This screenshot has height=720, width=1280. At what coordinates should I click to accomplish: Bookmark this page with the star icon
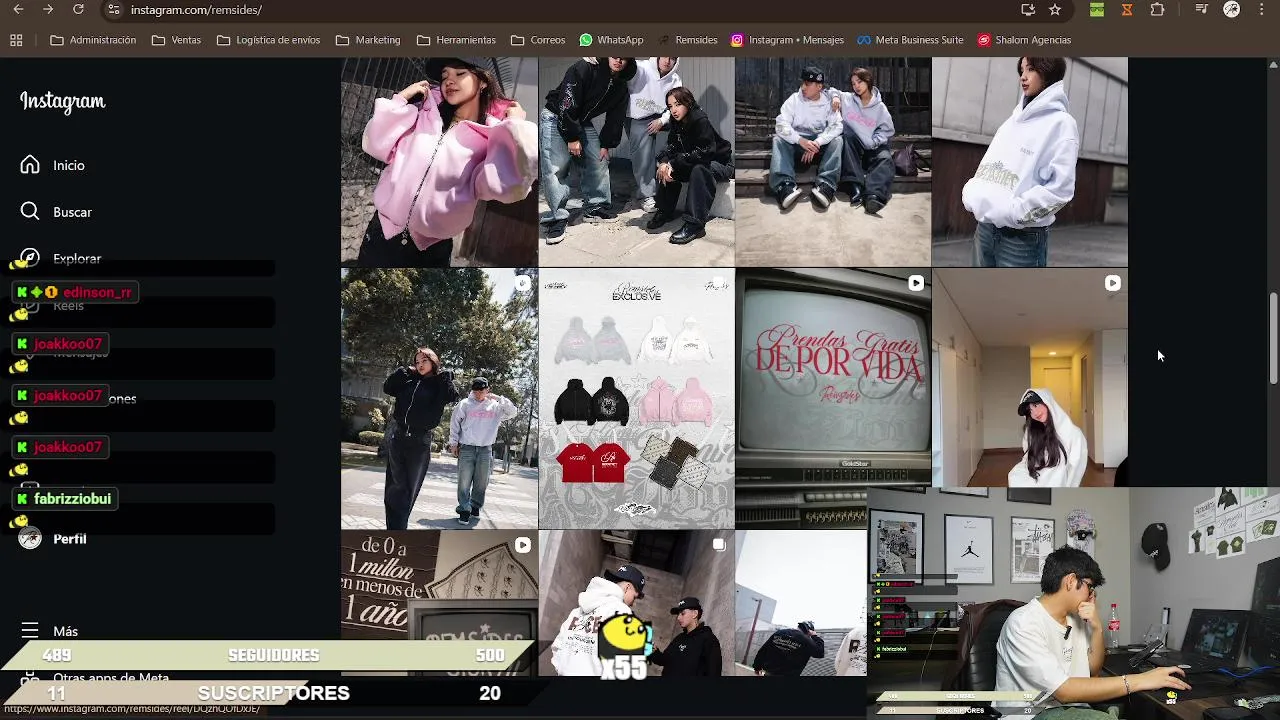coord(1055,10)
